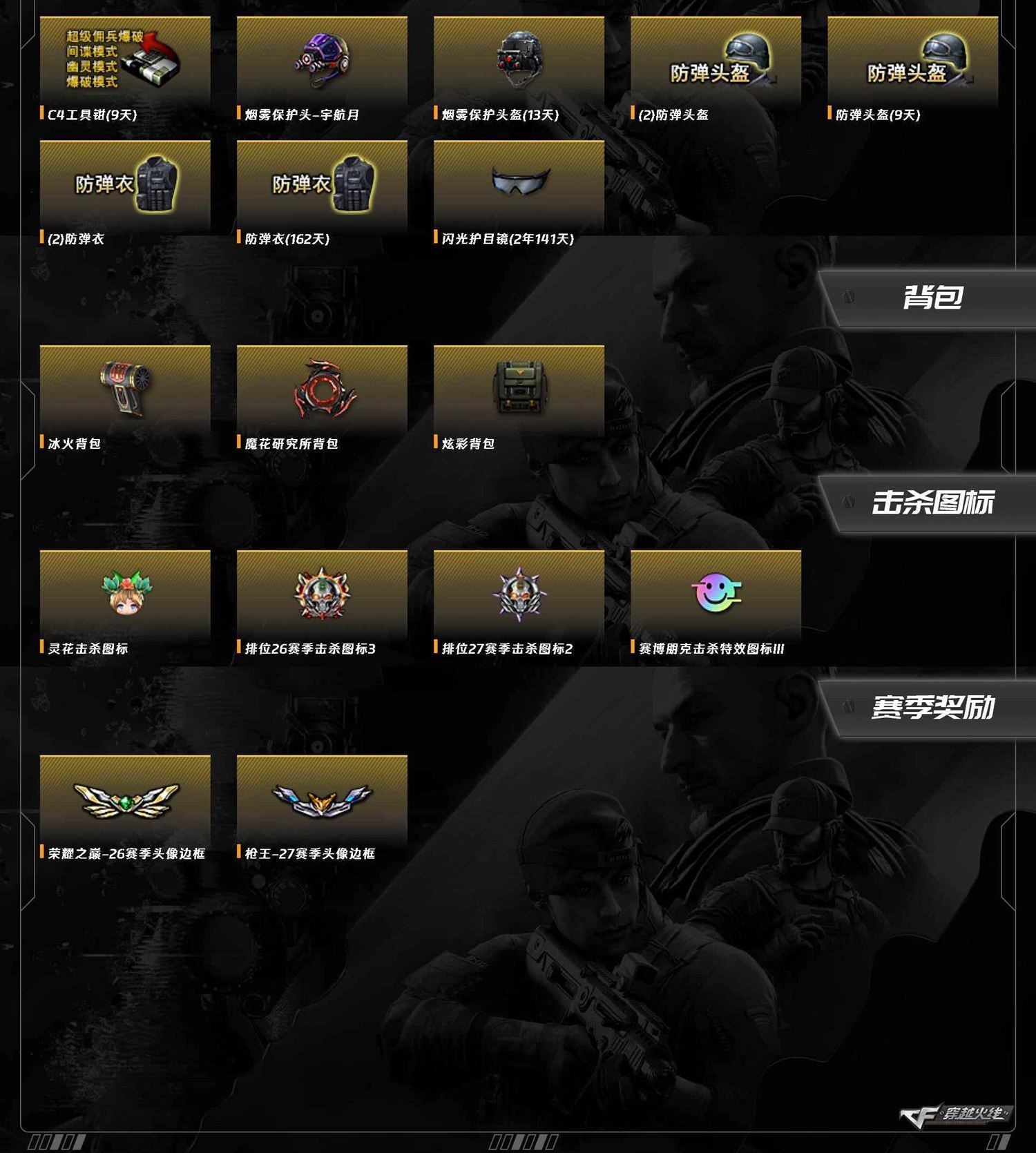1036x1153 pixels.
Task: Select the 烟雾保护头盔(13天) helmet icon
Action: [x=519, y=60]
